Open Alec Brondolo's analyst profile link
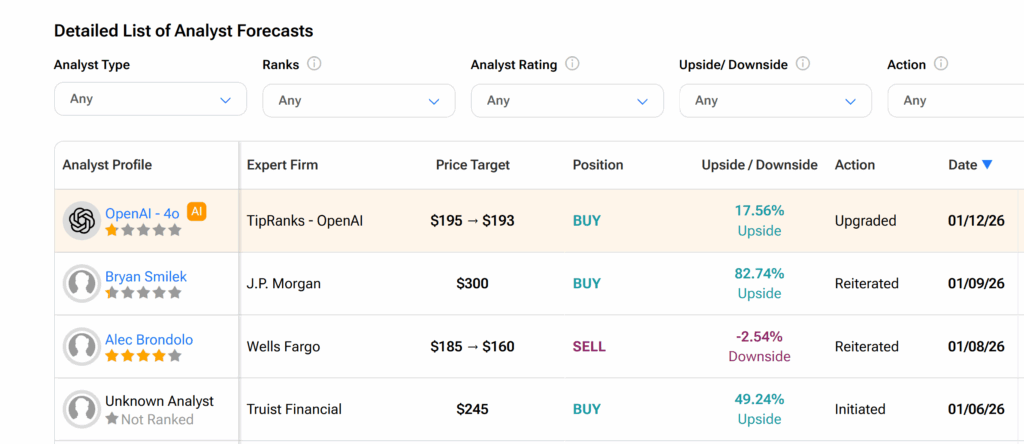The width and height of the screenshot is (1024, 444). click(149, 339)
